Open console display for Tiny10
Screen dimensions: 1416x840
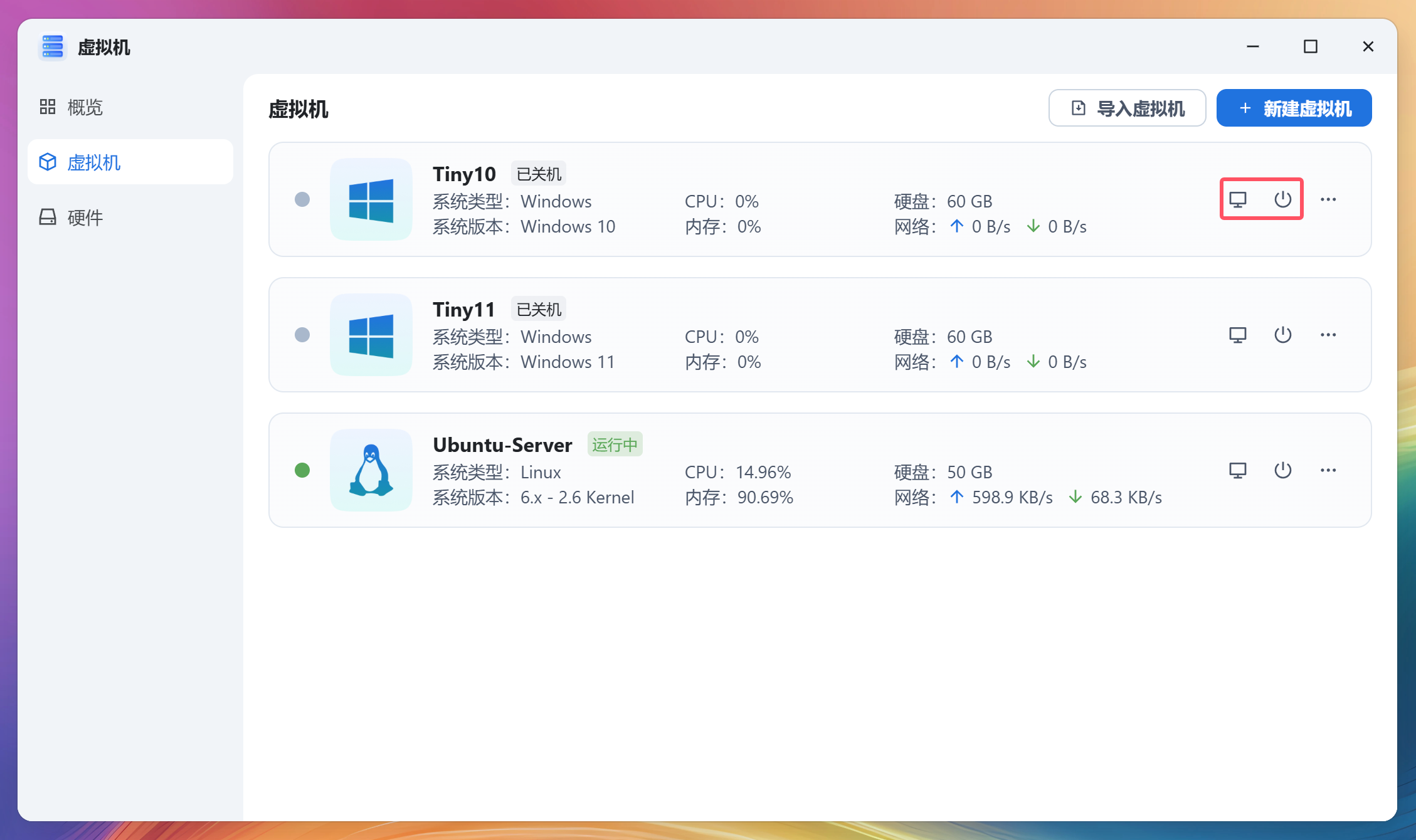pos(1237,199)
